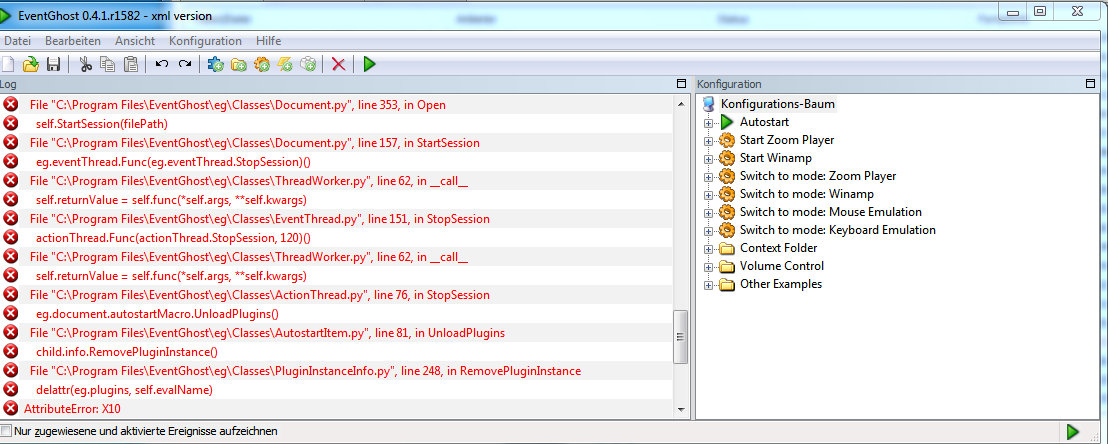Viewport: 1108px width, 444px height.
Task: Create a new configuration file
Action: click(x=7, y=64)
